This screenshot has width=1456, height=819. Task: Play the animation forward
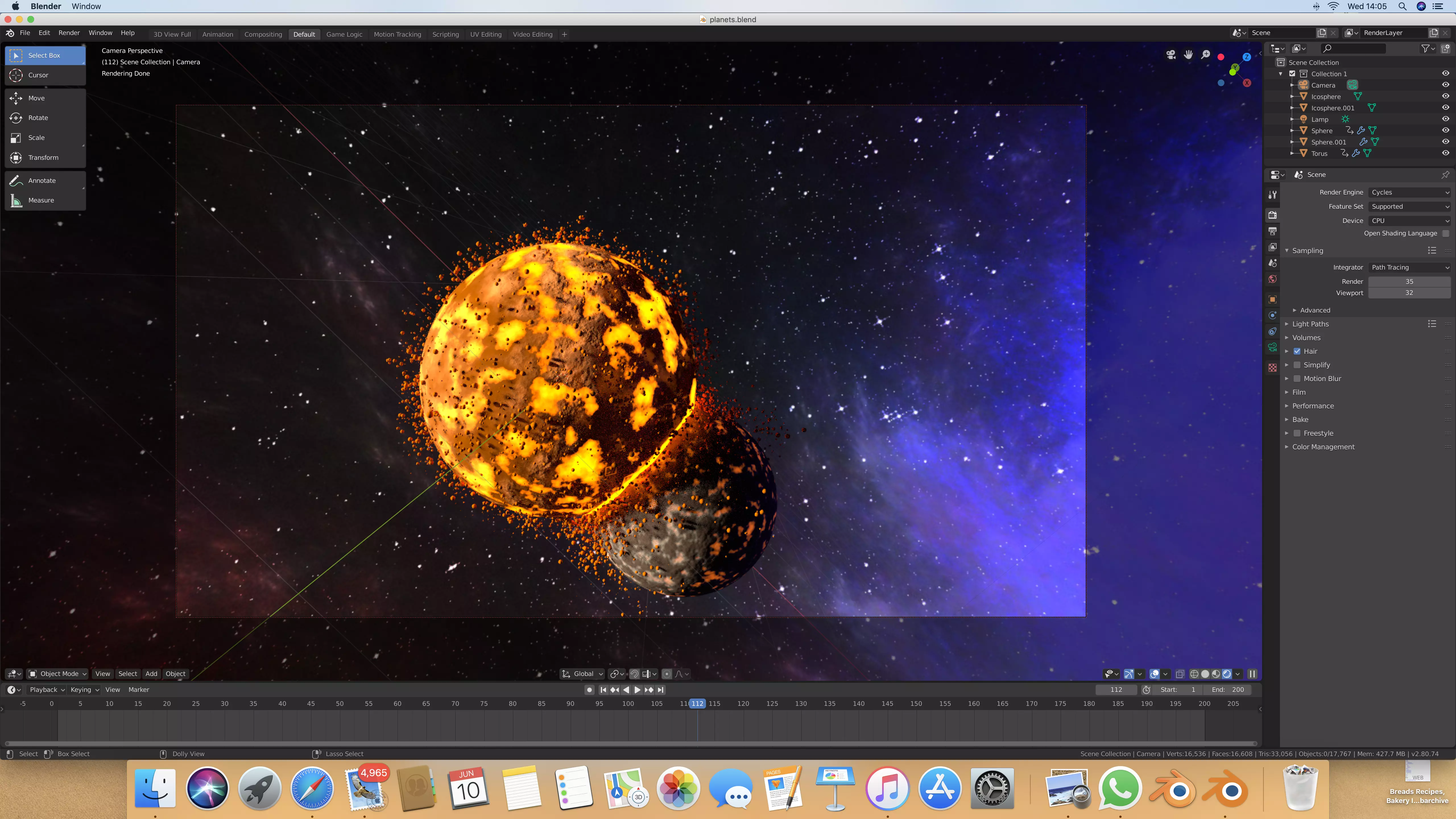[637, 690]
